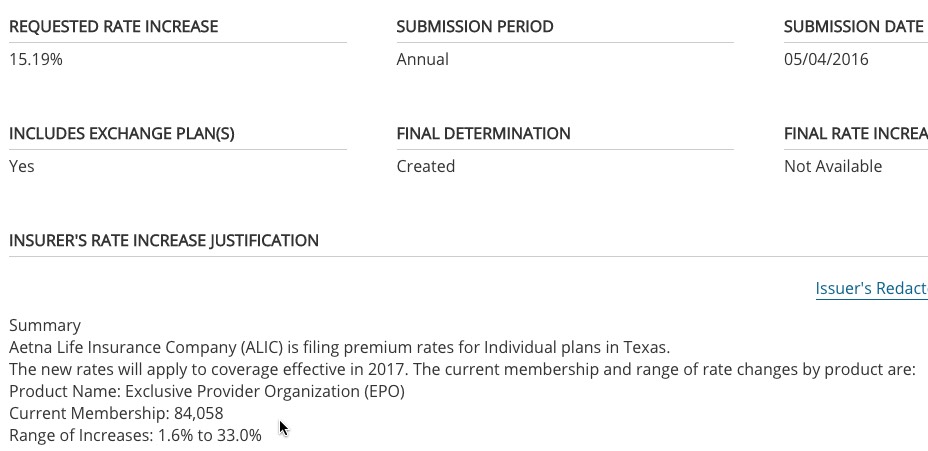Click the Insurer's Rate Increase Justification heading

[164, 241]
